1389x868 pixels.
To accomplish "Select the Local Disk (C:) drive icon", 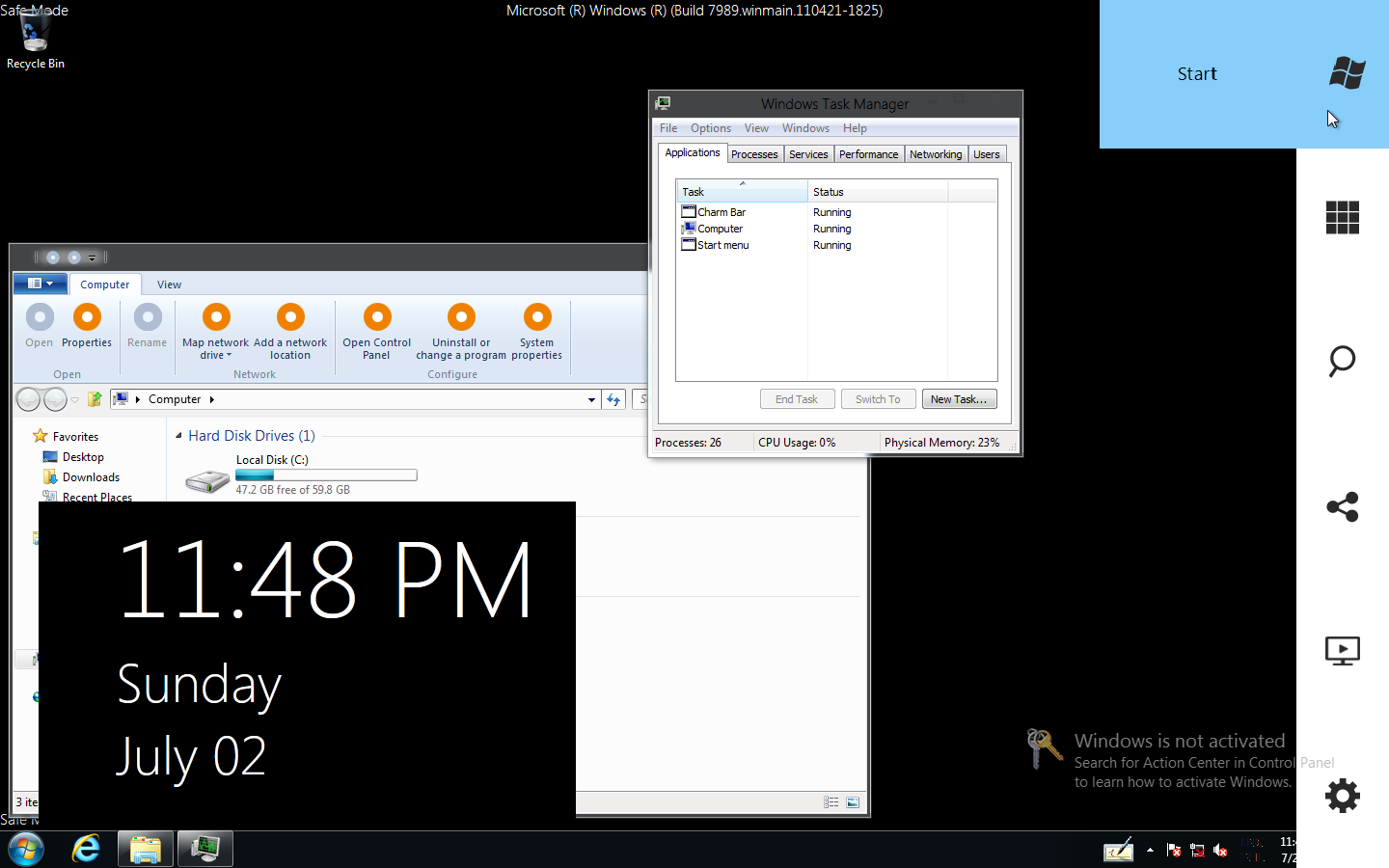I will tap(207, 480).
